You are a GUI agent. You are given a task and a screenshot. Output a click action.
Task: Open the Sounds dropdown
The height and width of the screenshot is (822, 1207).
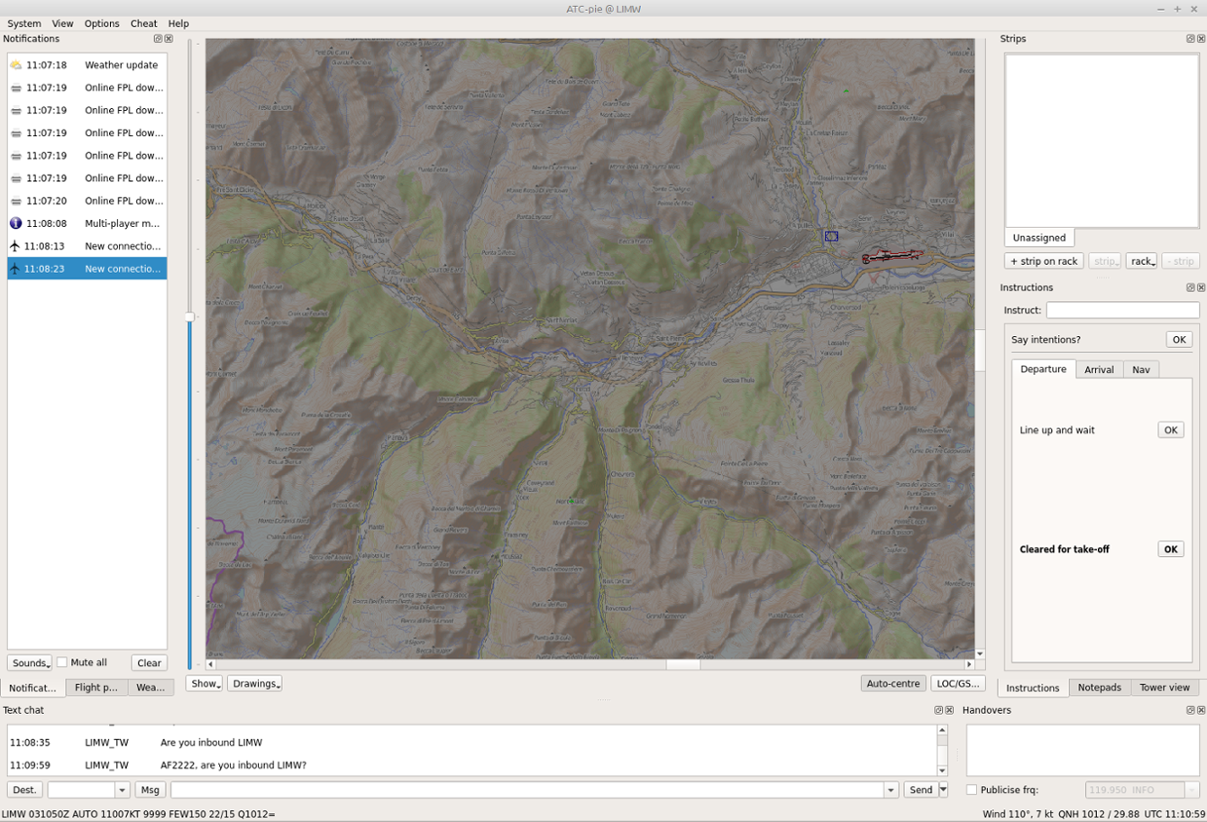click(x=30, y=663)
